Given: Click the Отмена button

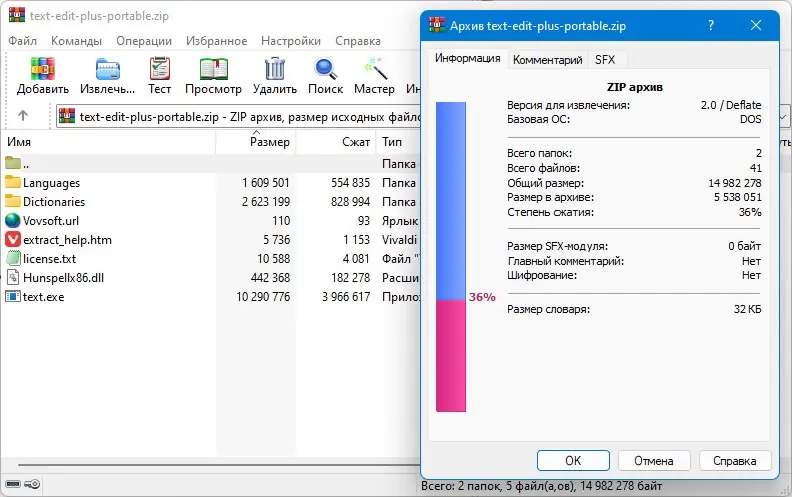Looking at the screenshot, I should (654, 461).
